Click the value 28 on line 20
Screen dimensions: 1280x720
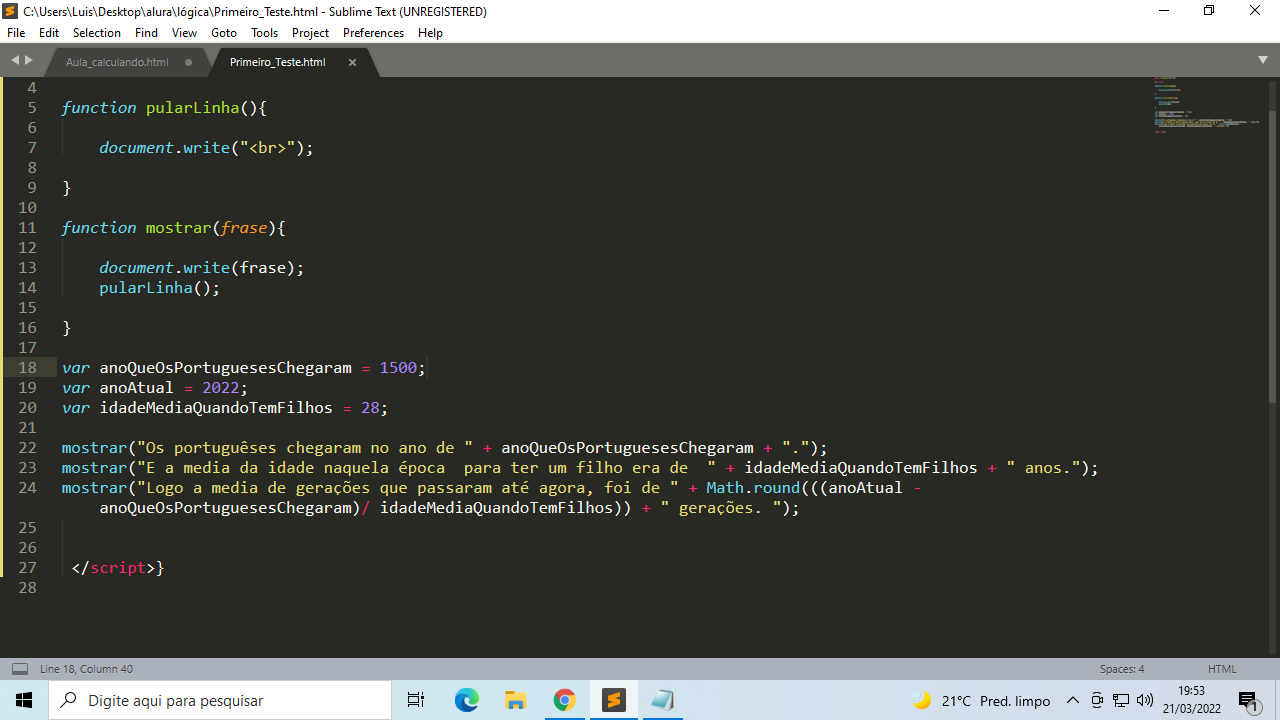pyautogui.click(x=370, y=407)
